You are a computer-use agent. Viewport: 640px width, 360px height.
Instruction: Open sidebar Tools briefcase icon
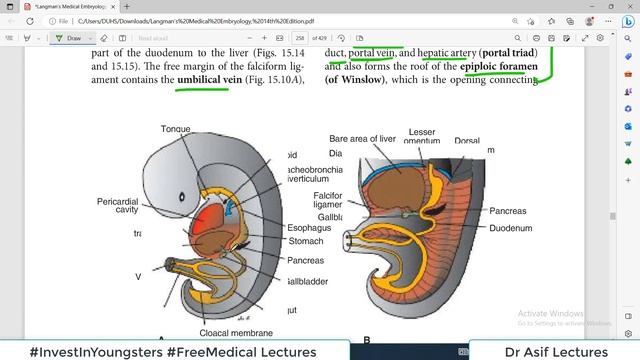628,74
